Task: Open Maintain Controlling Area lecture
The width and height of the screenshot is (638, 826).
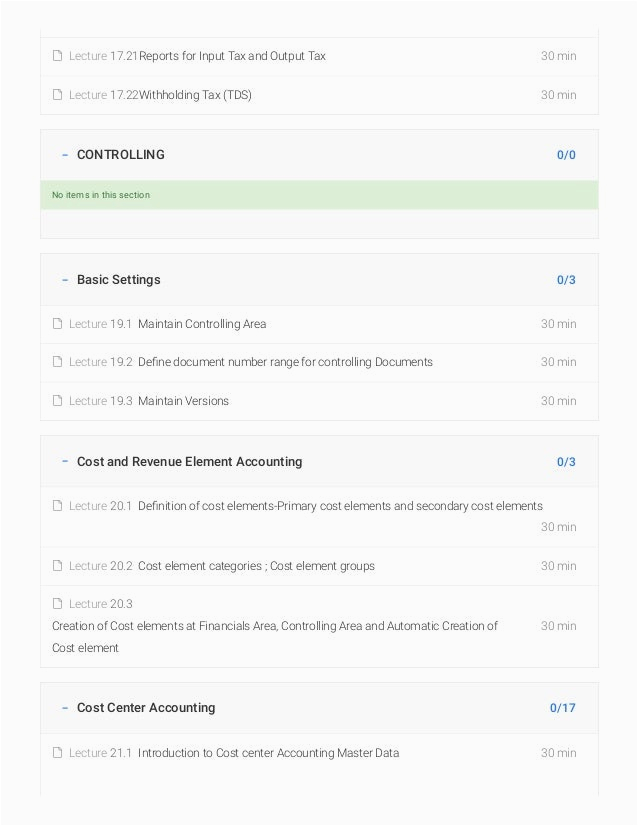Action: pyautogui.click(x=202, y=324)
